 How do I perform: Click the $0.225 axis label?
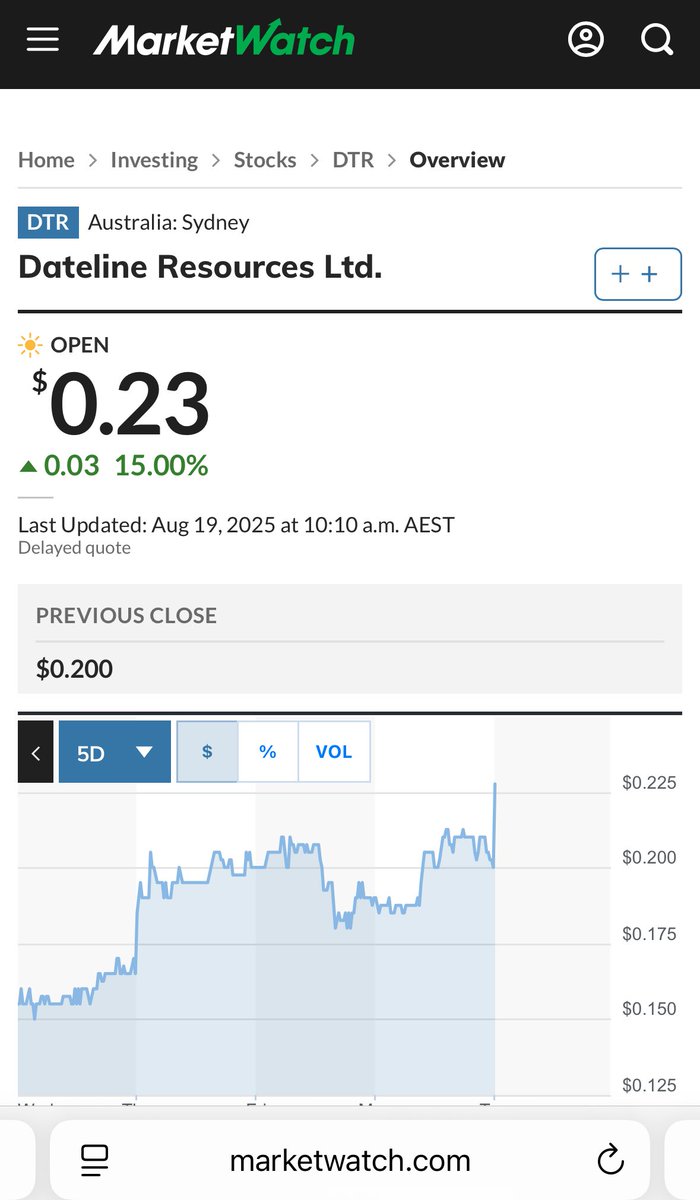[649, 783]
